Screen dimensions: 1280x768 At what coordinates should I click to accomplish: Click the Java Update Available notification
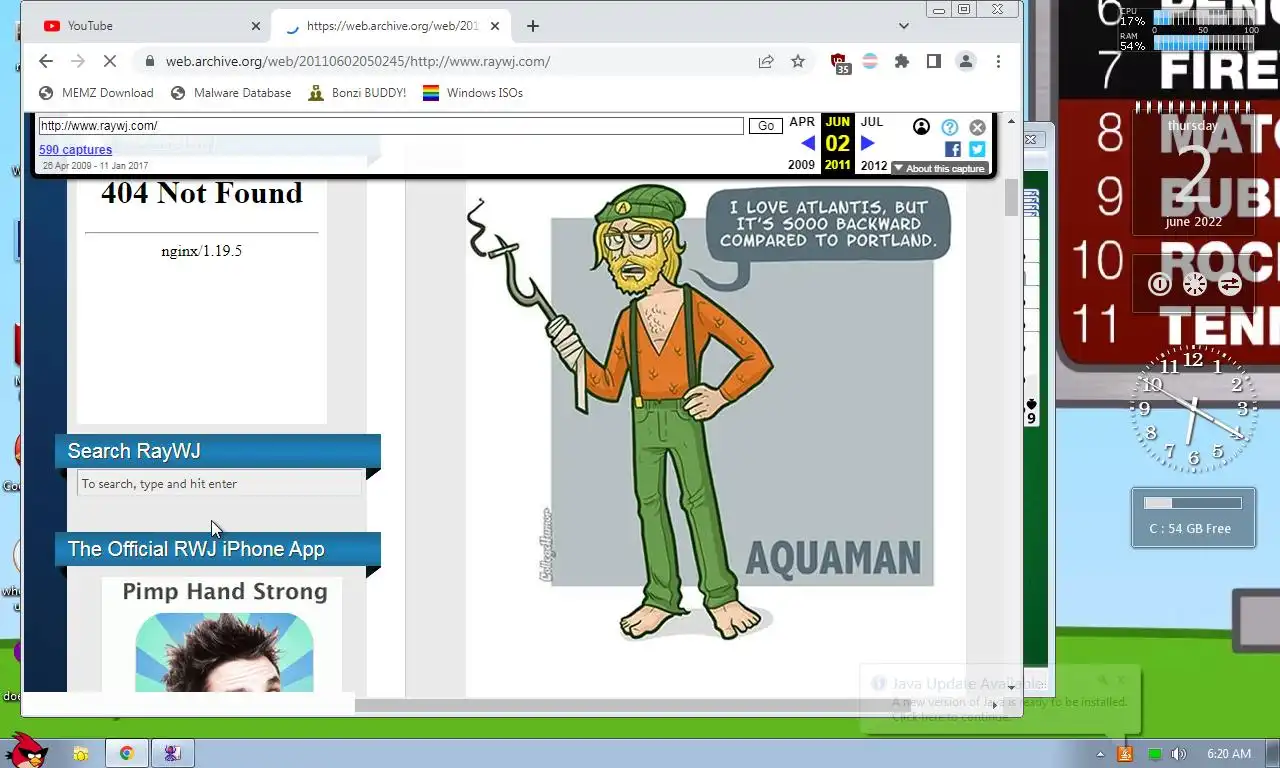point(1000,699)
